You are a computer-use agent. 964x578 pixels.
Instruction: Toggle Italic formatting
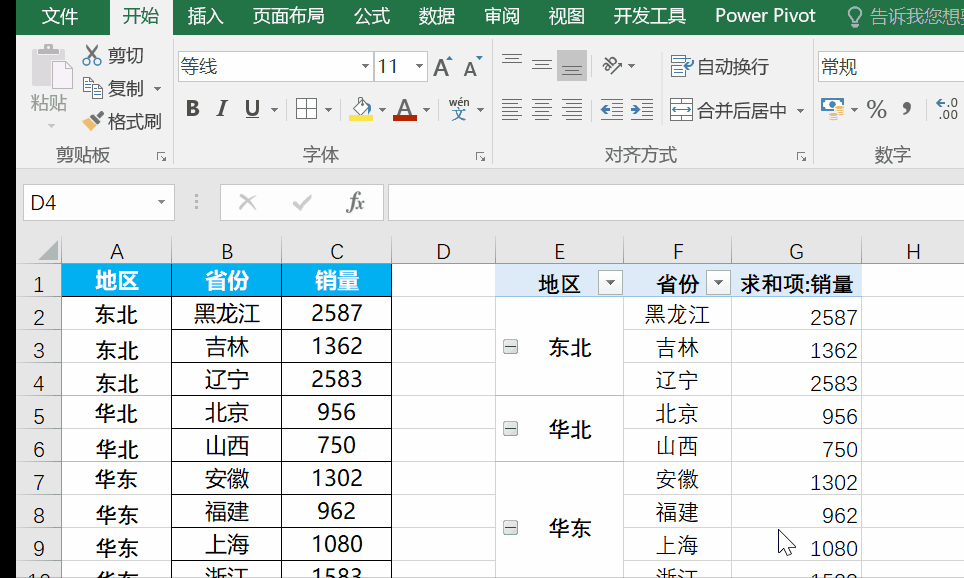[222, 109]
